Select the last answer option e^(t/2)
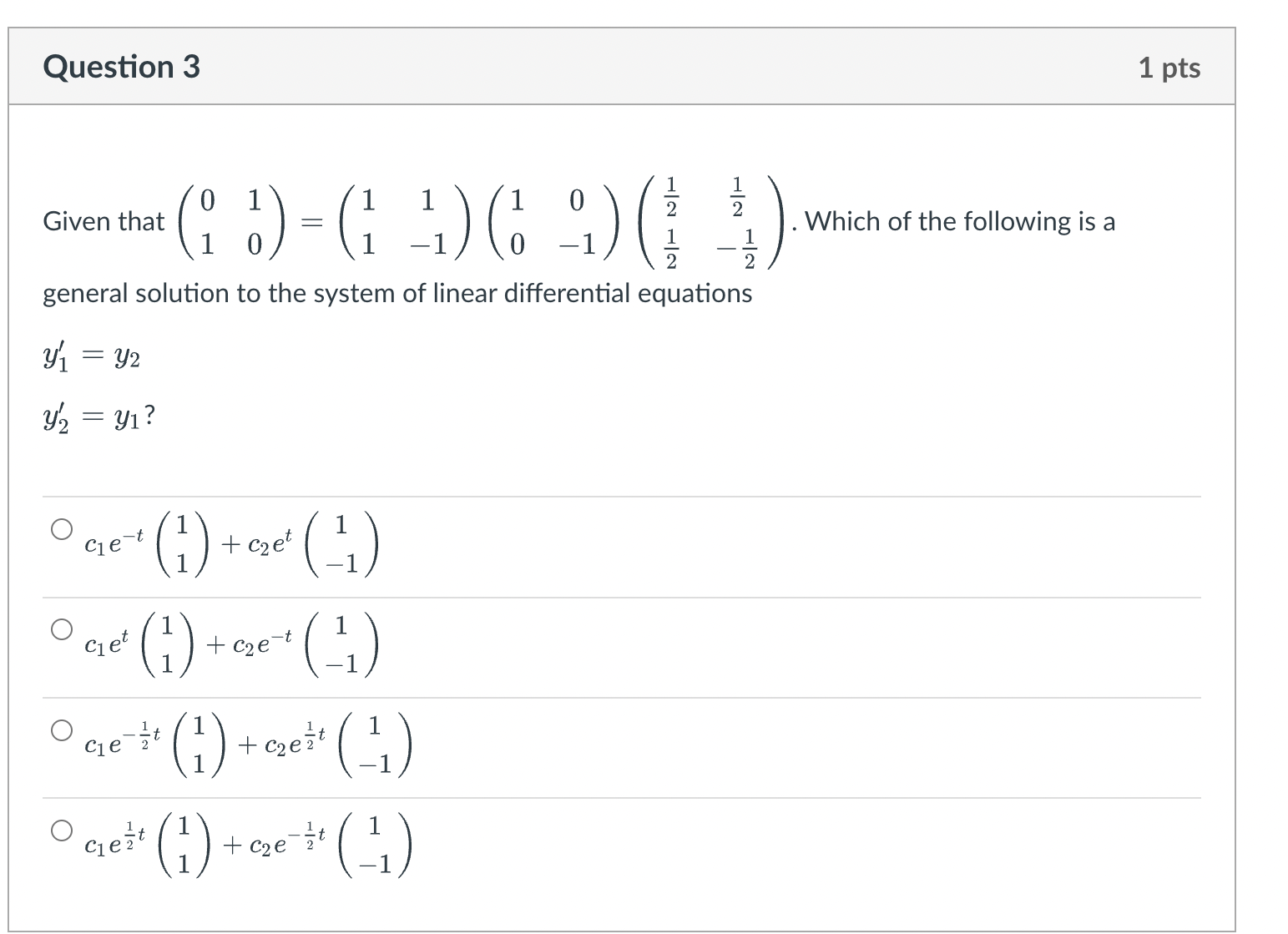This screenshot has height=934, width=1288. click(x=61, y=829)
